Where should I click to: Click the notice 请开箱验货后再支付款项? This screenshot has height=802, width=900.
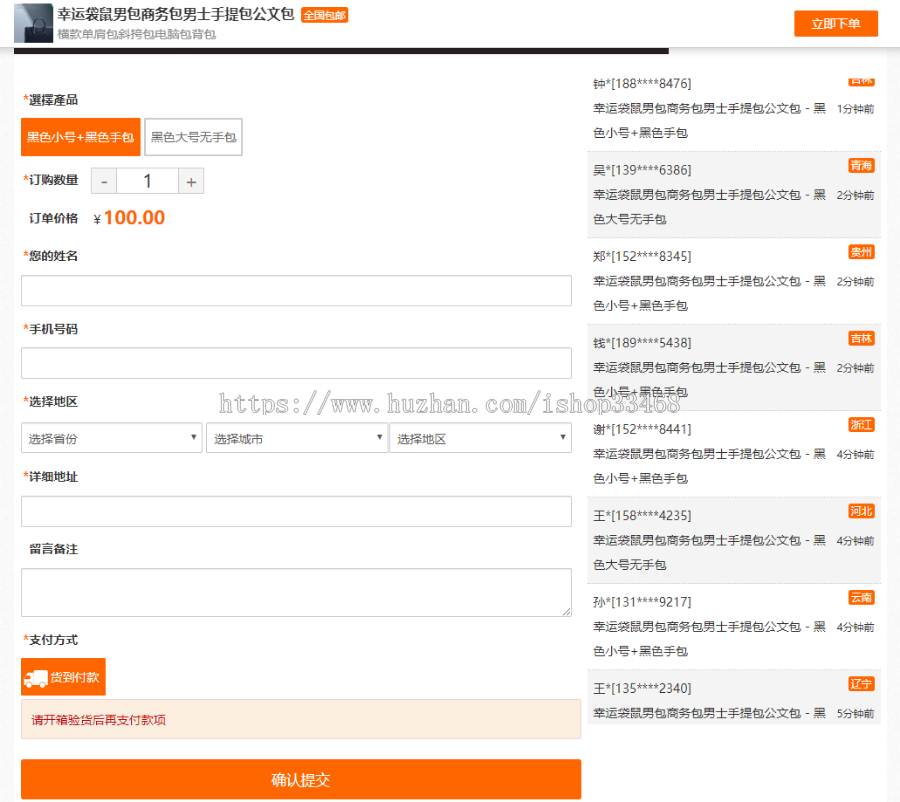(98, 720)
